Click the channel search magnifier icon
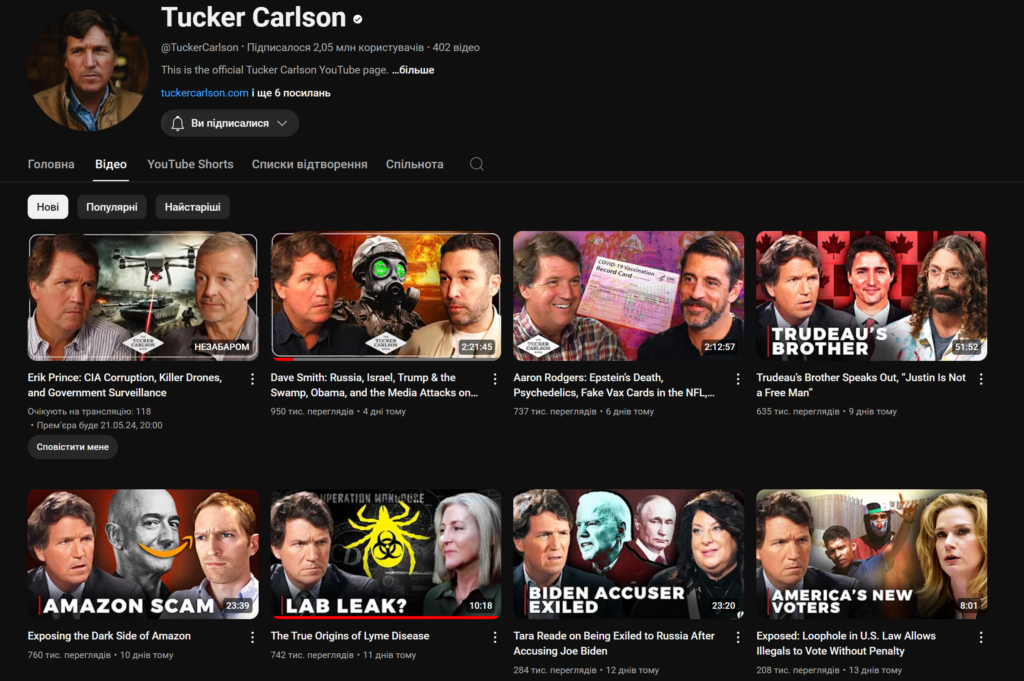This screenshot has width=1024, height=681. [x=477, y=164]
